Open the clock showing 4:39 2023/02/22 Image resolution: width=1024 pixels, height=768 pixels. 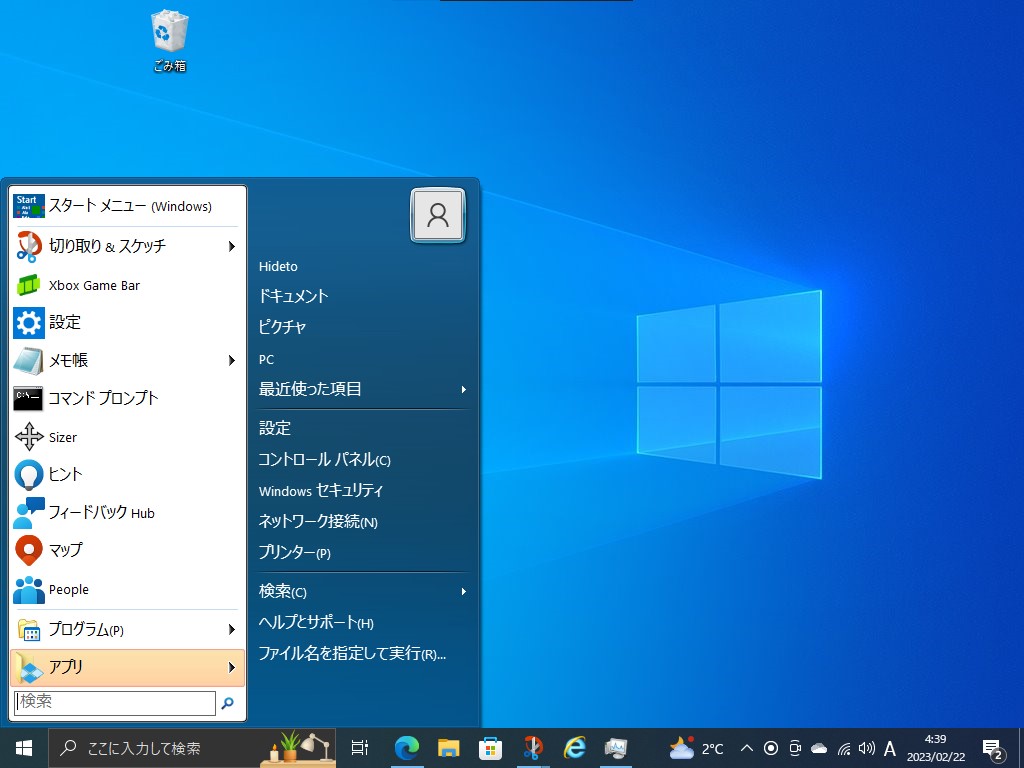[936, 748]
